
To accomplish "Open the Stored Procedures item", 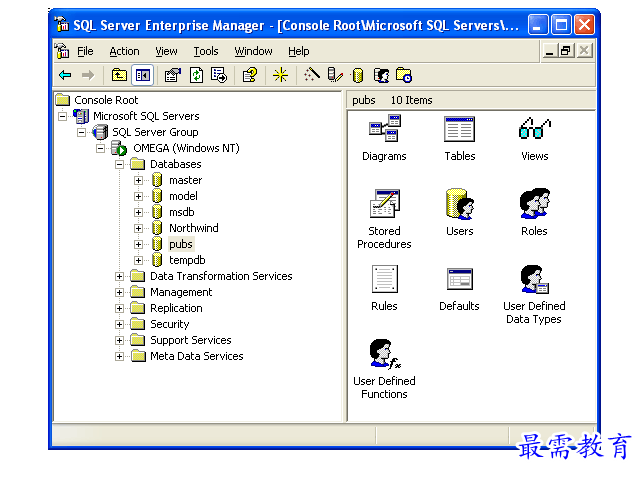I will pyautogui.click(x=384, y=219).
